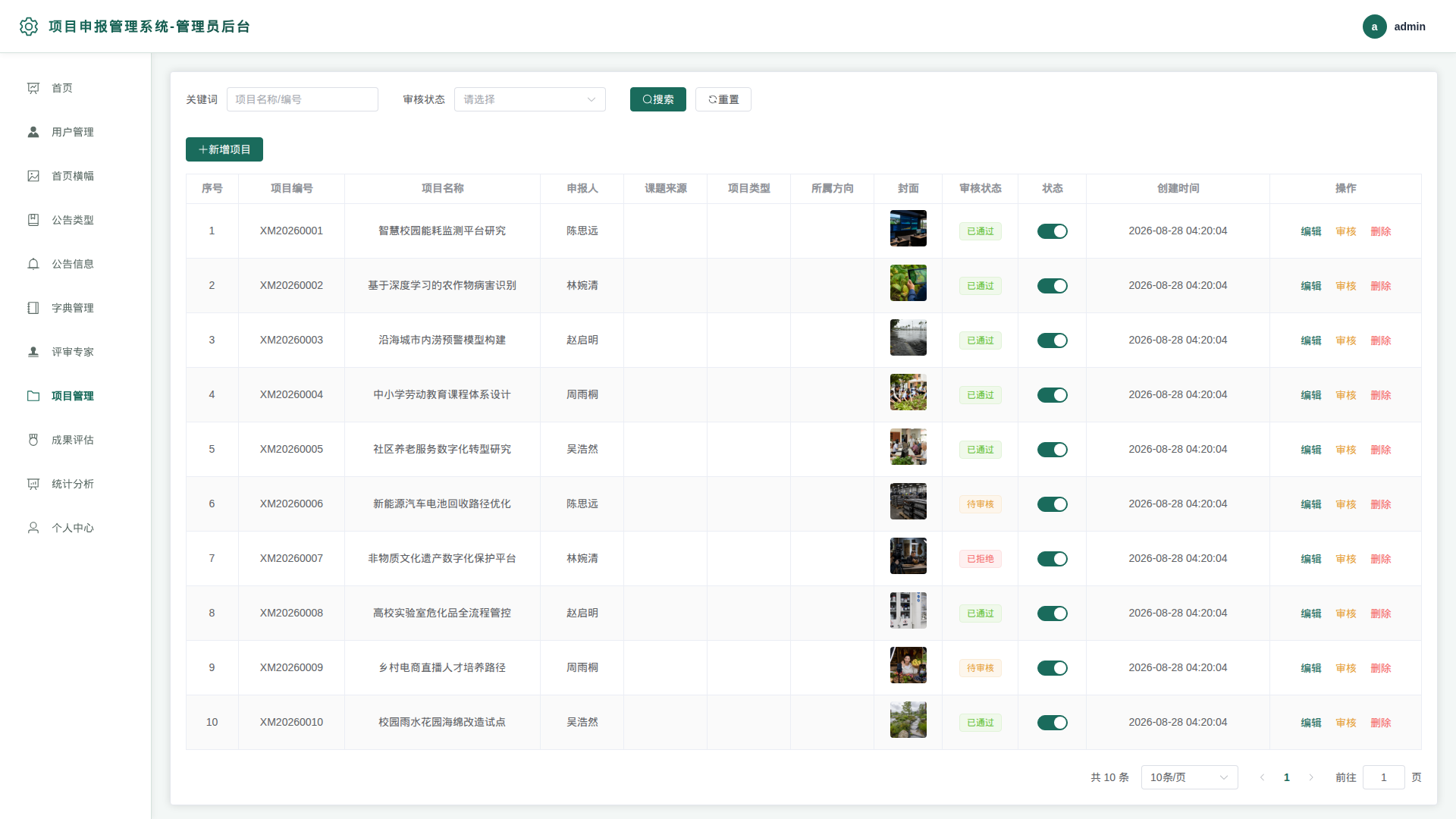
Task: Click the 用户管理 person icon
Action: tap(33, 132)
